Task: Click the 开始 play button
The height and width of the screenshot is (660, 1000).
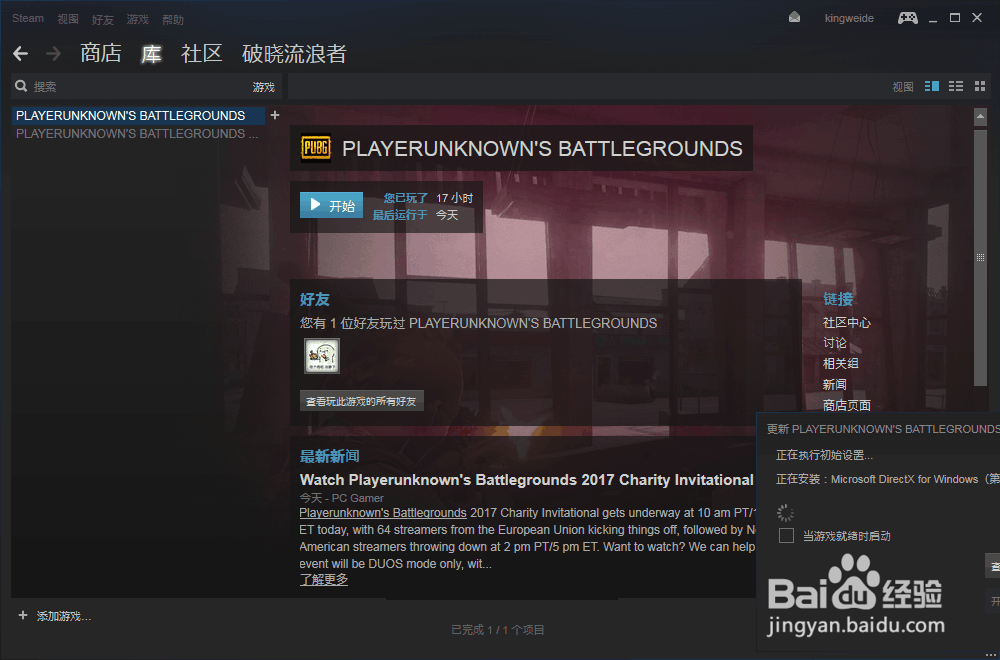Action: pos(332,205)
